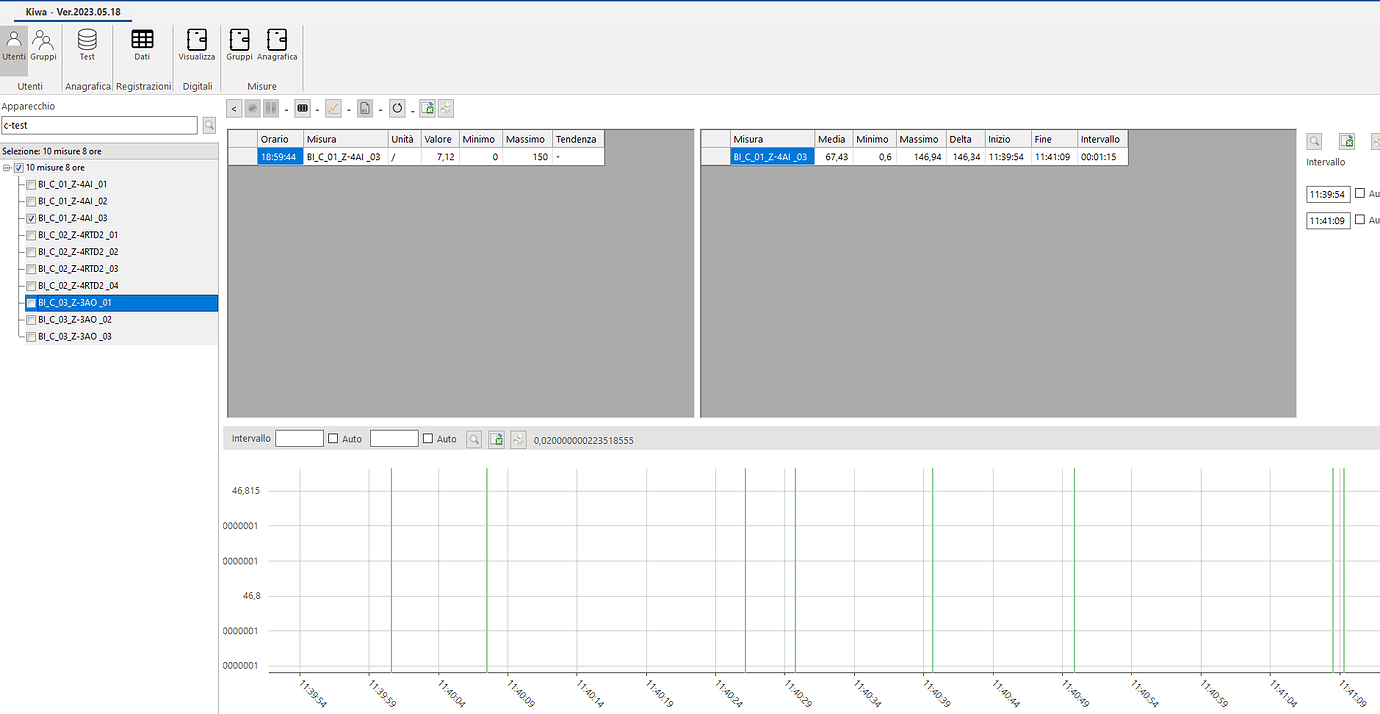Click Excel export icon in right panel
The width and height of the screenshot is (1380, 714).
tap(1347, 142)
